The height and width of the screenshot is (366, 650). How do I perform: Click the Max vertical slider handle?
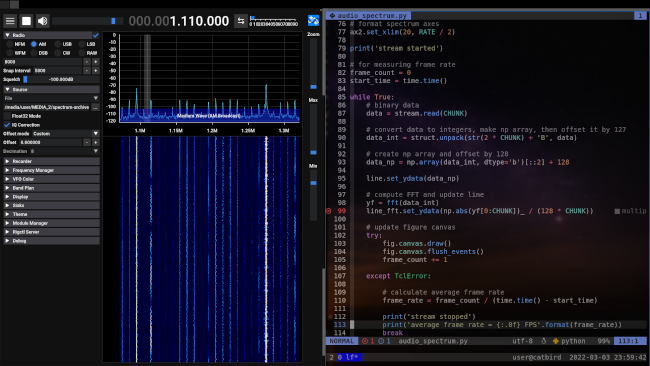point(313,153)
